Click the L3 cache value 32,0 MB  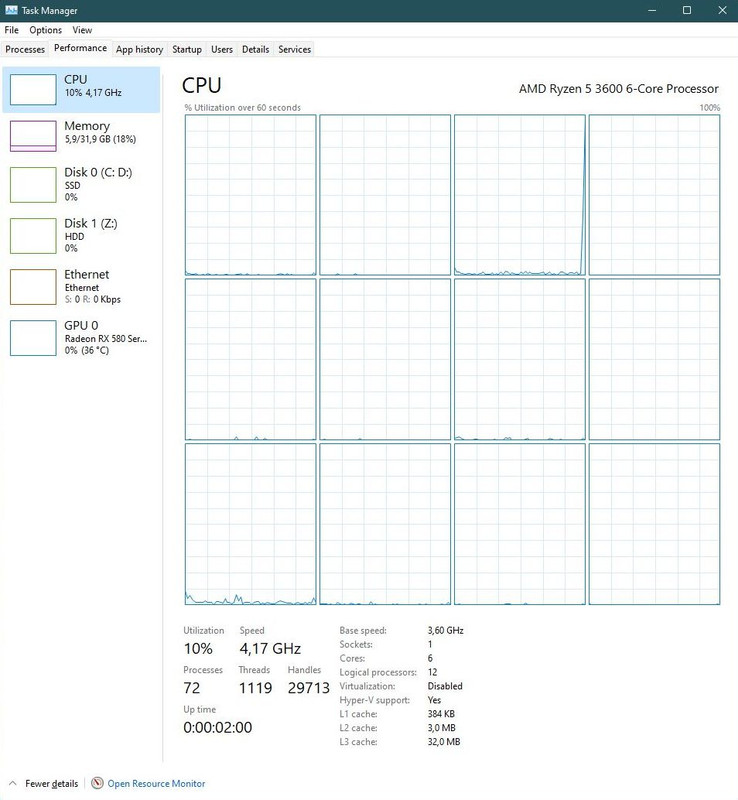[x=444, y=741]
